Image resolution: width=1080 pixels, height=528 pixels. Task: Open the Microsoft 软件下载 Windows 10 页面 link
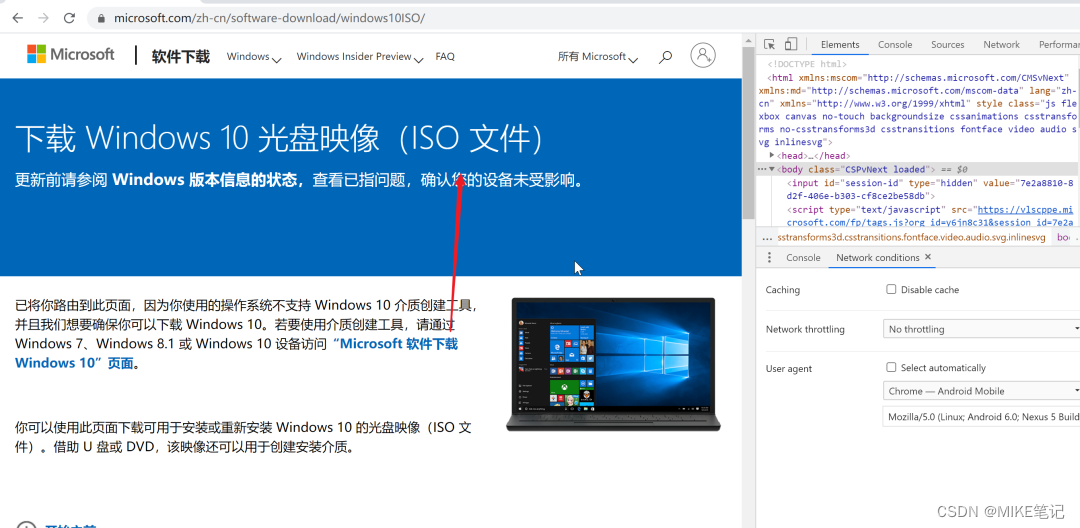[x=236, y=353]
